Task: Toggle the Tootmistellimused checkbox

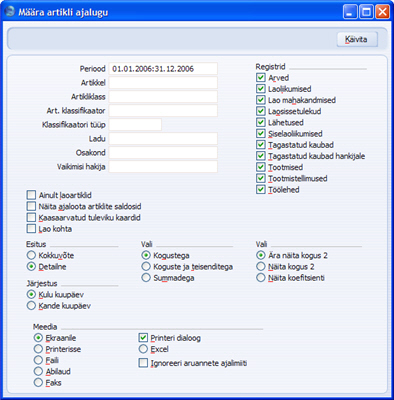Action: (261, 178)
